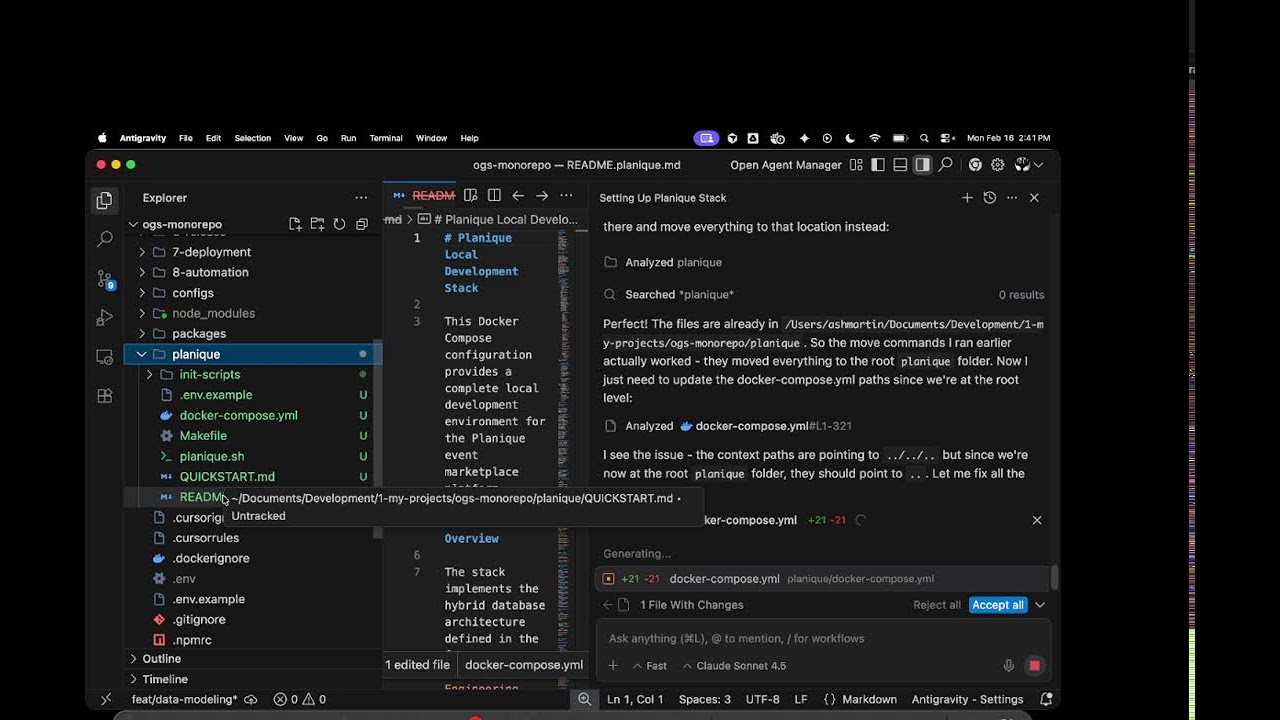This screenshot has height=720, width=1280.
Task: Open markdown preview to the side
Action: 471,196
